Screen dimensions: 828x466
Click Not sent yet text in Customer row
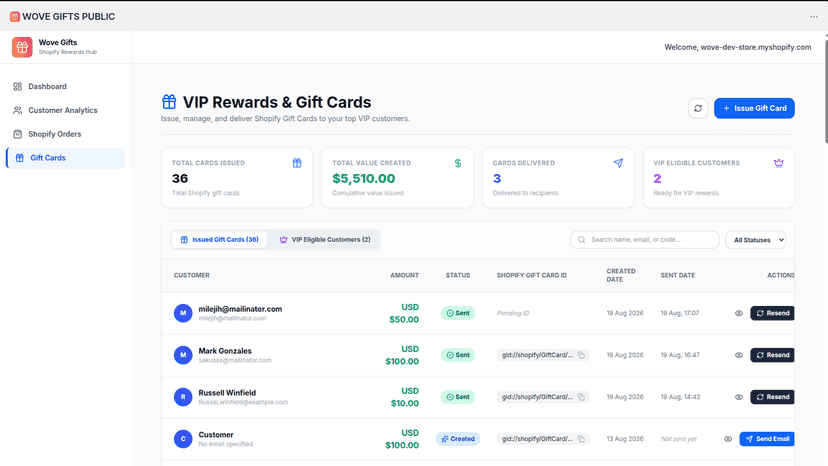(679, 439)
